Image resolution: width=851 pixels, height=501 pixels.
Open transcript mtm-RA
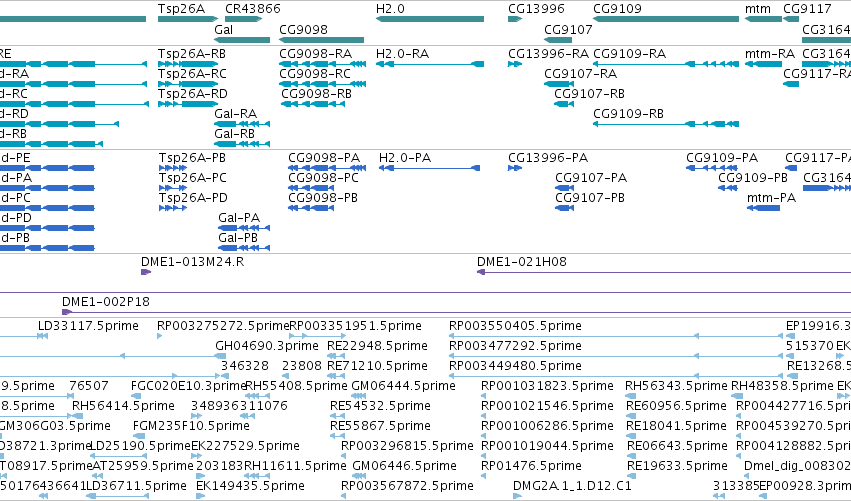pos(770,54)
